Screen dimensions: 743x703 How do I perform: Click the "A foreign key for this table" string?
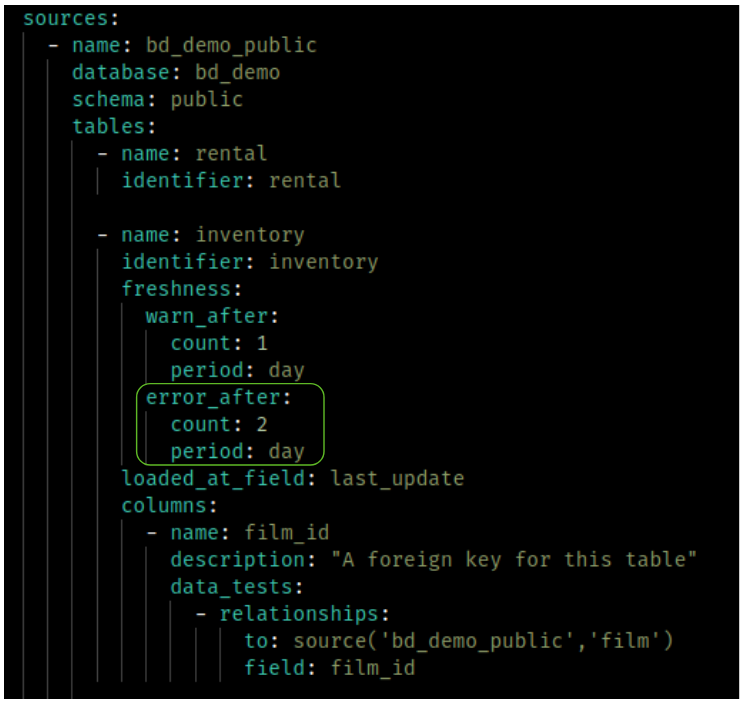click(519, 559)
